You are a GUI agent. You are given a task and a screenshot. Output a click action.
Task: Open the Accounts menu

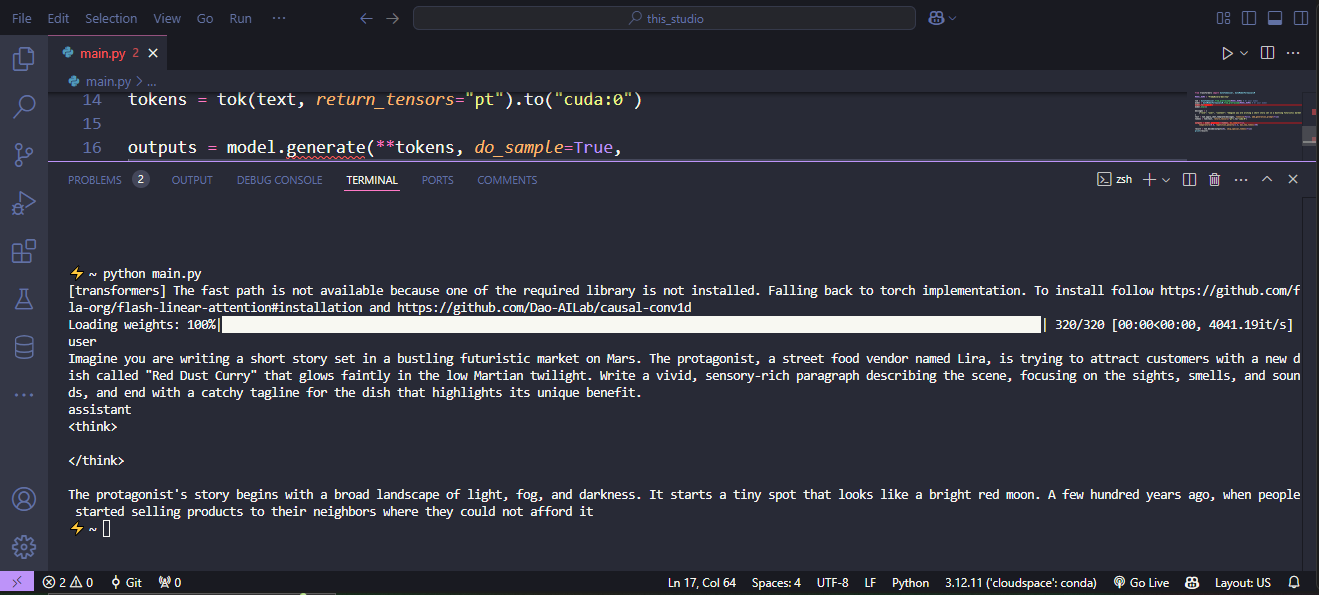[x=24, y=498]
